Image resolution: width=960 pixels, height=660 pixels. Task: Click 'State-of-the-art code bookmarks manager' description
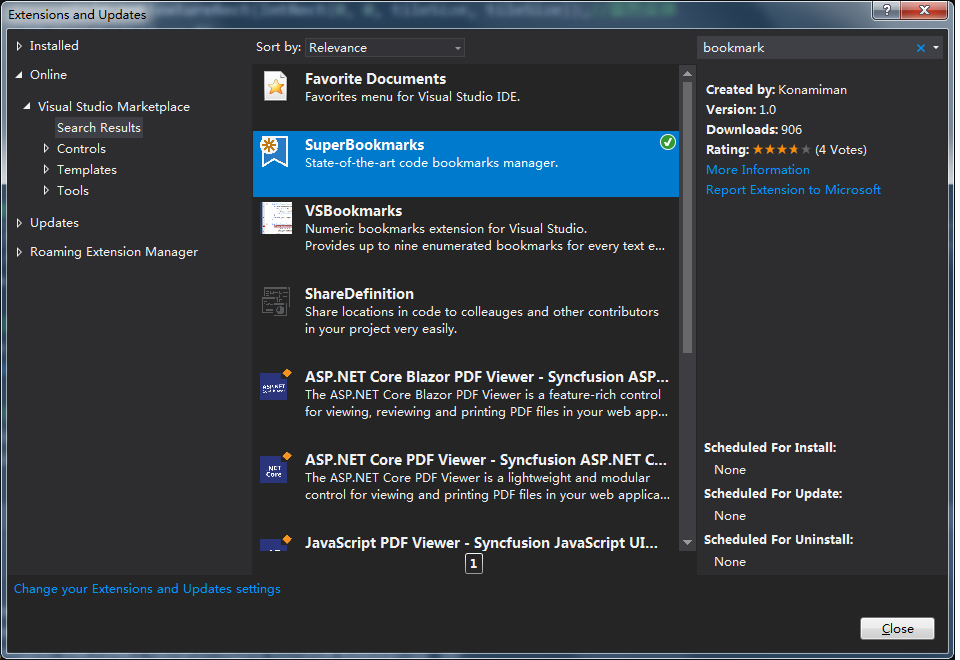(x=432, y=163)
